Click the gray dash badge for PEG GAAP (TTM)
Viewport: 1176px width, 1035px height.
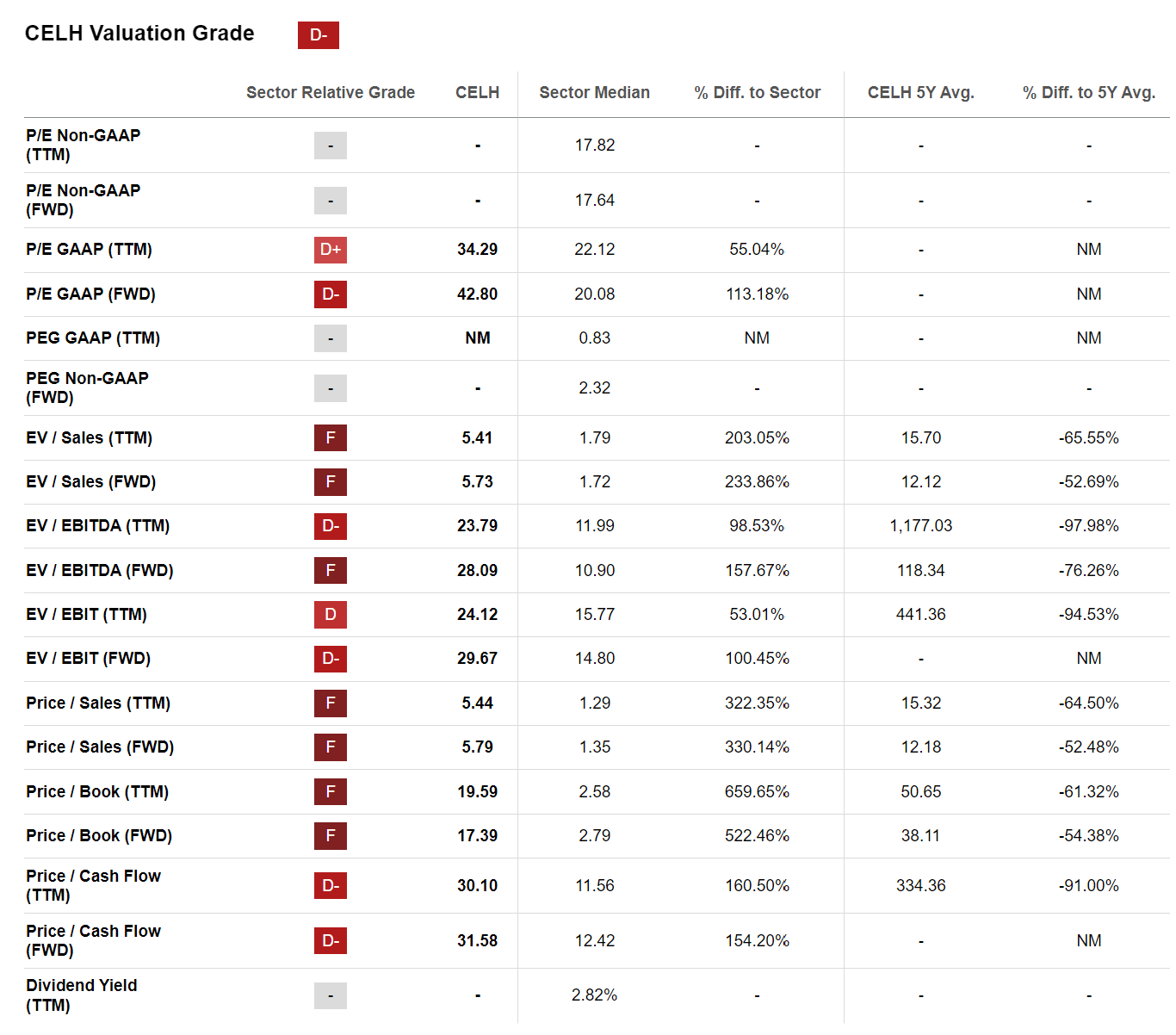click(331, 338)
